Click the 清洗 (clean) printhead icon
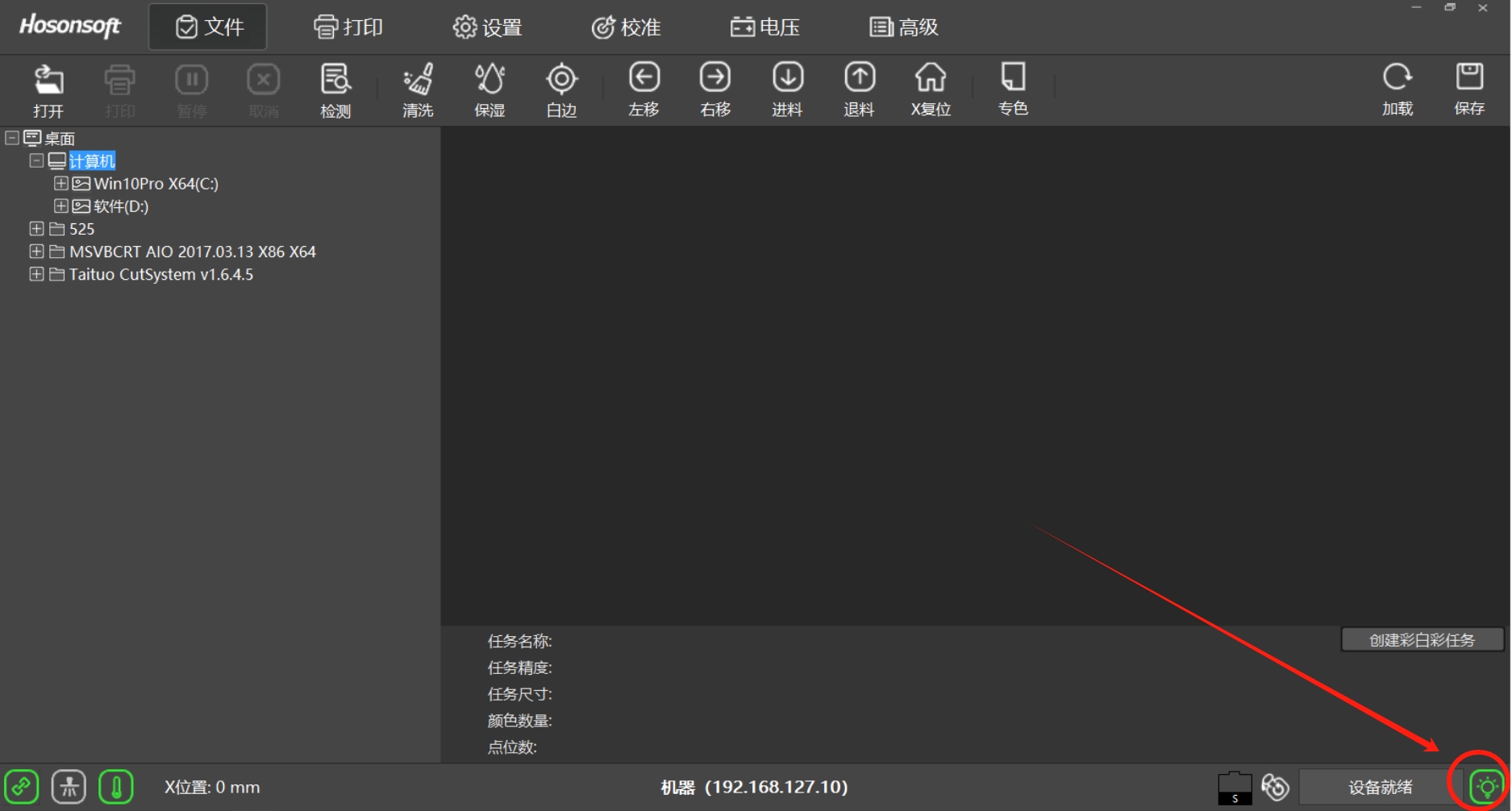The image size is (1512, 811). point(418,89)
